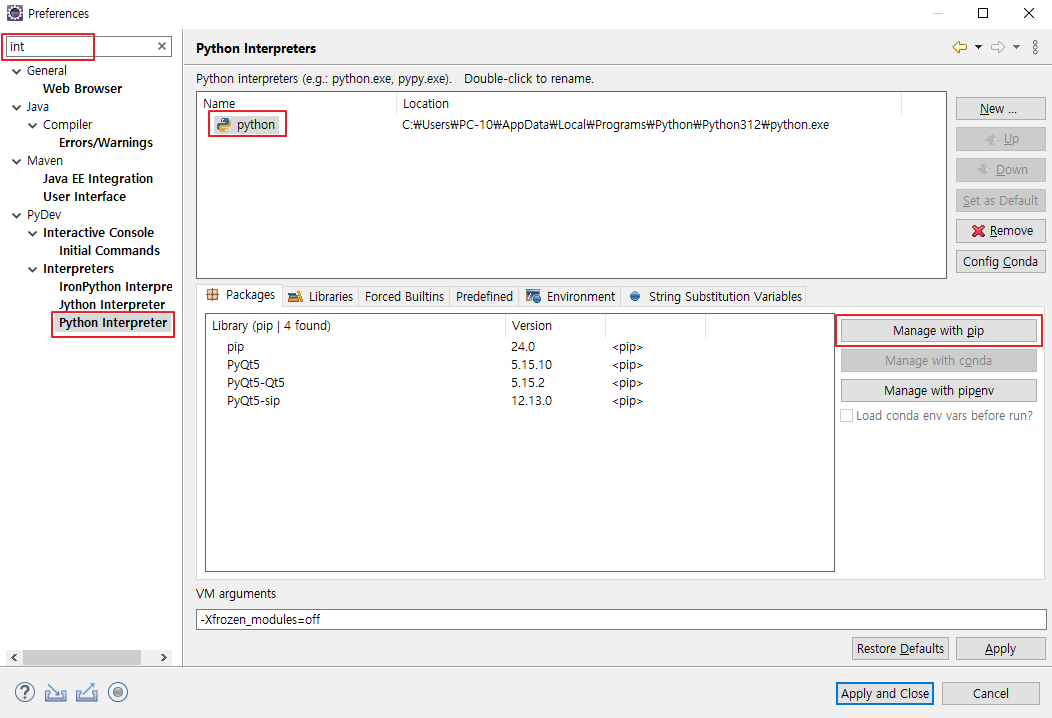Switch to the Libraries tab

coord(321,297)
